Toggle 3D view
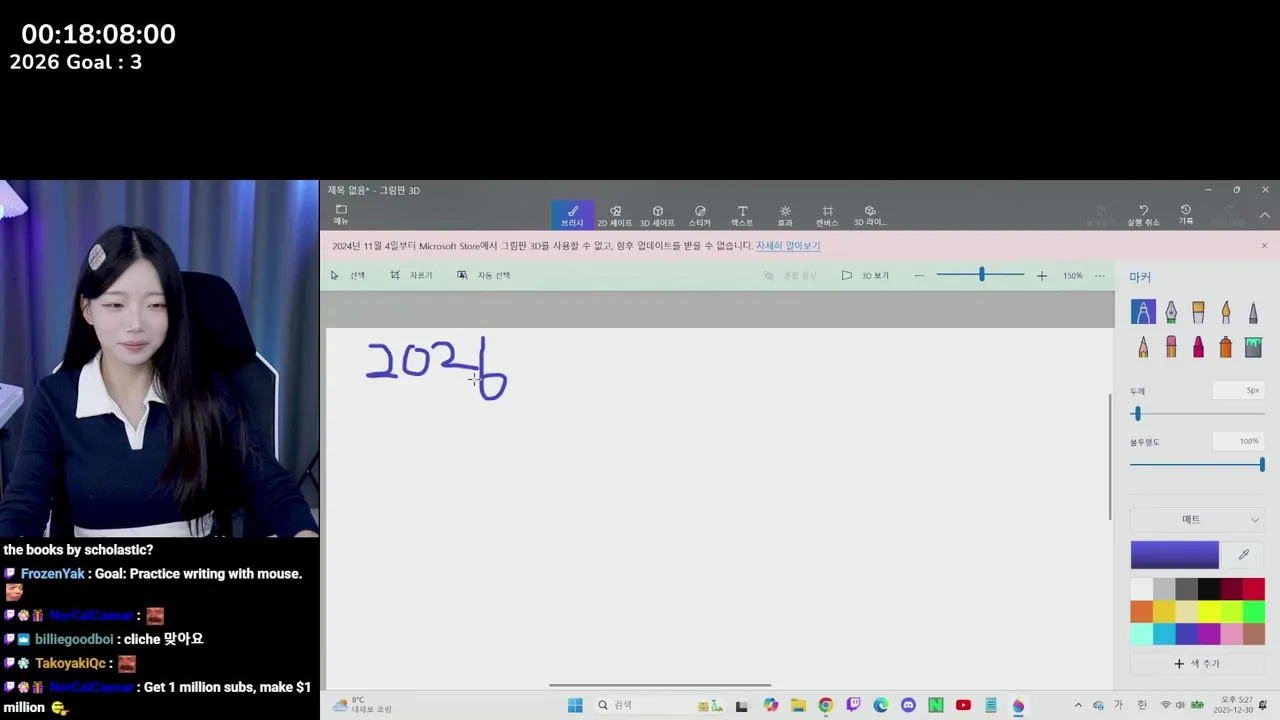This screenshot has width=1280, height=720. (x=865, y=275)
